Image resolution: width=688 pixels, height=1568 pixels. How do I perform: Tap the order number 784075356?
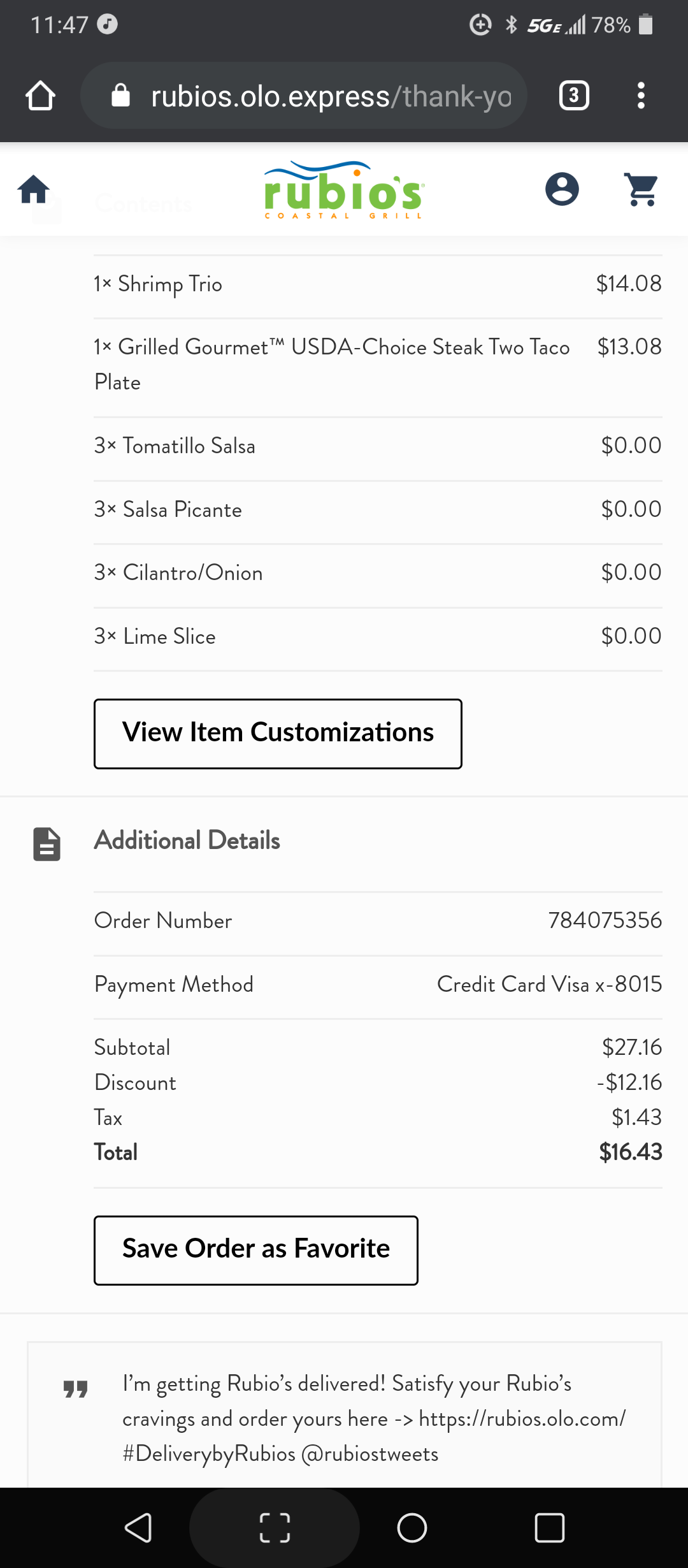[x=605, y=920]
